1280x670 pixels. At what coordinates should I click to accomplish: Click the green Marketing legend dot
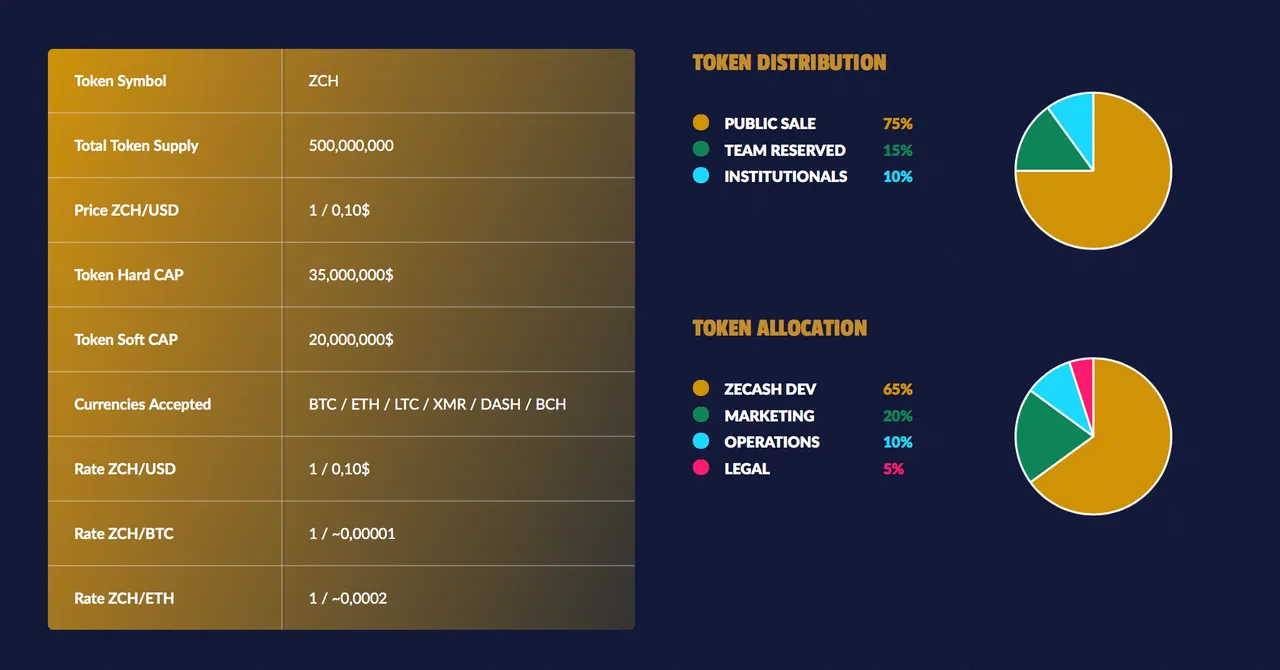tap(701, 415)
